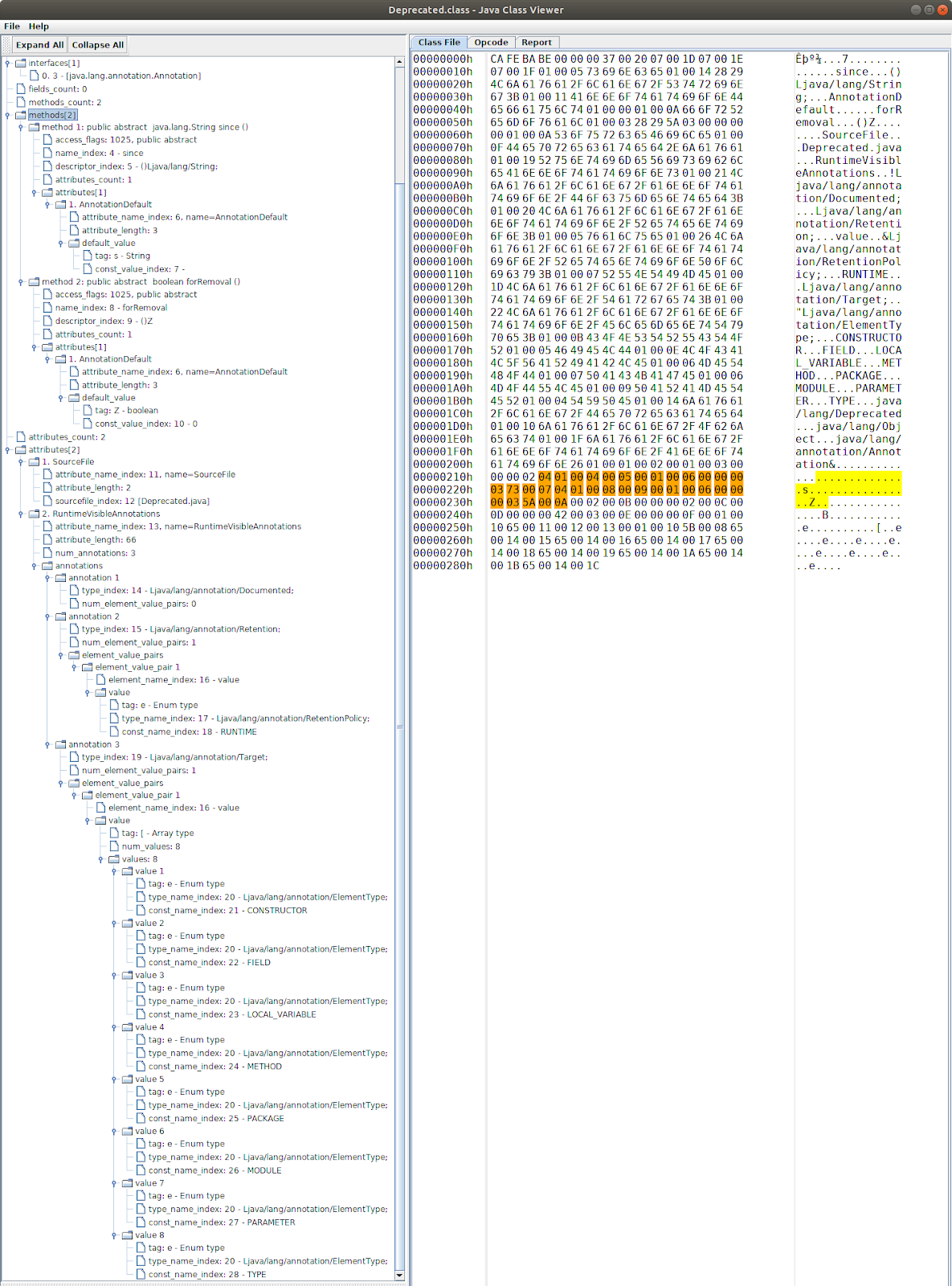The height and width of the screenshot is (1286, 952).
Task: Click folder icon of value 1
Action: [127, 871]
